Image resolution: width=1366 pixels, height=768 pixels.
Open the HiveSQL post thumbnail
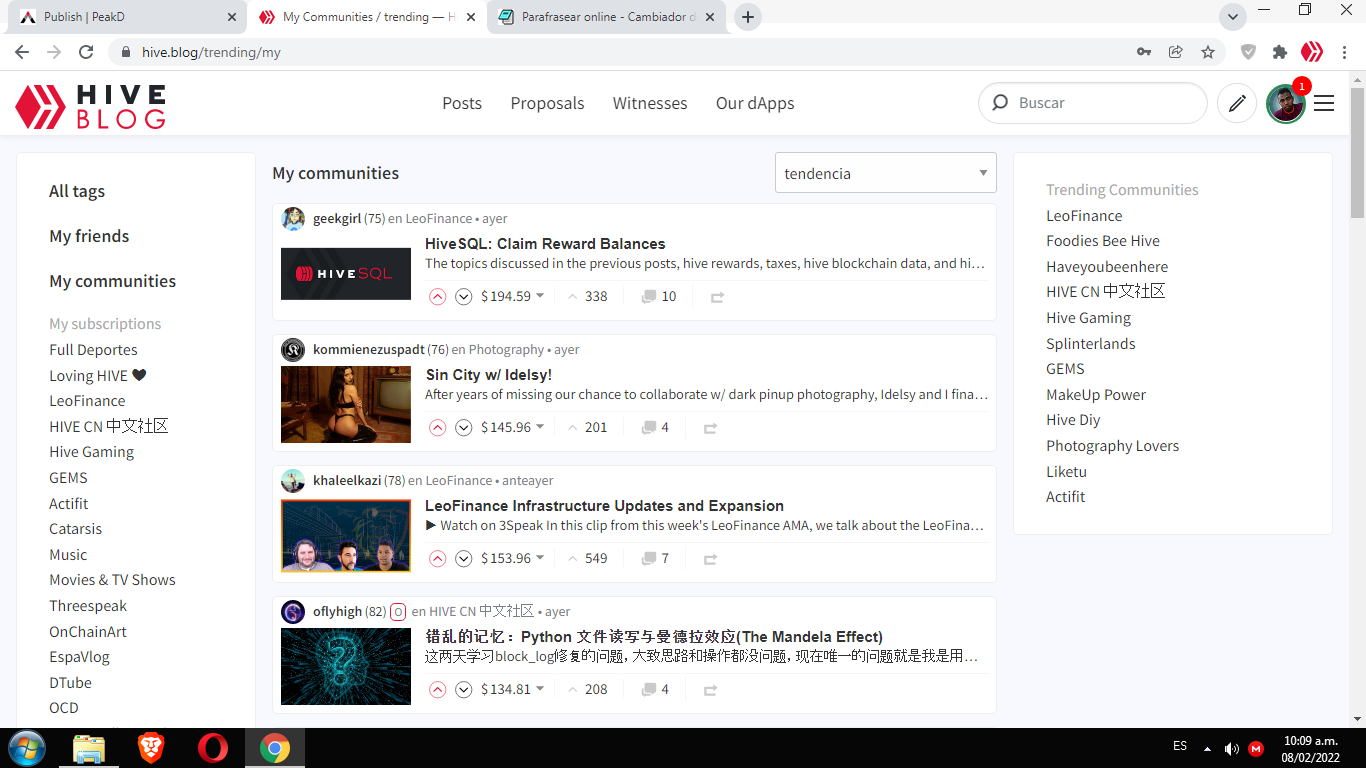coord(346,274)
